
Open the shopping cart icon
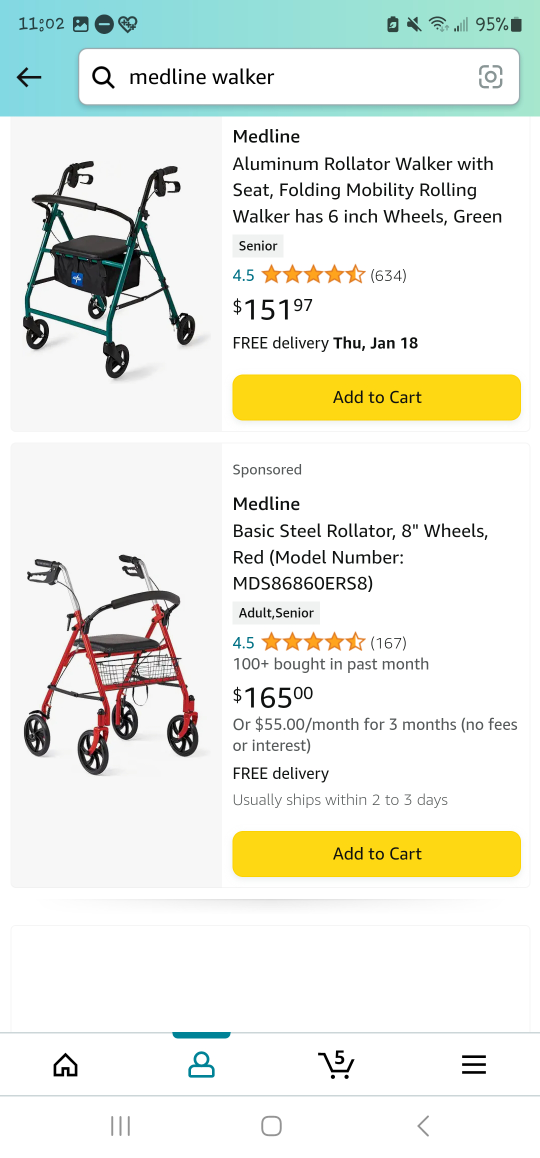337,1063
